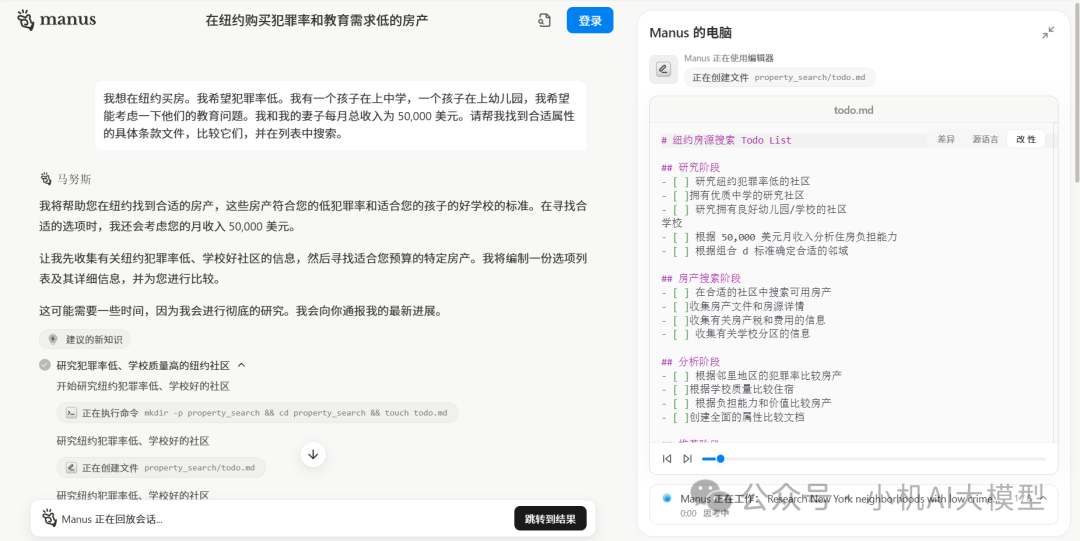Image resolution: width=1080 pixels, height=541 pixels.
Task: Click the user message bubble about buying in New York
Action: coord(340,116)
